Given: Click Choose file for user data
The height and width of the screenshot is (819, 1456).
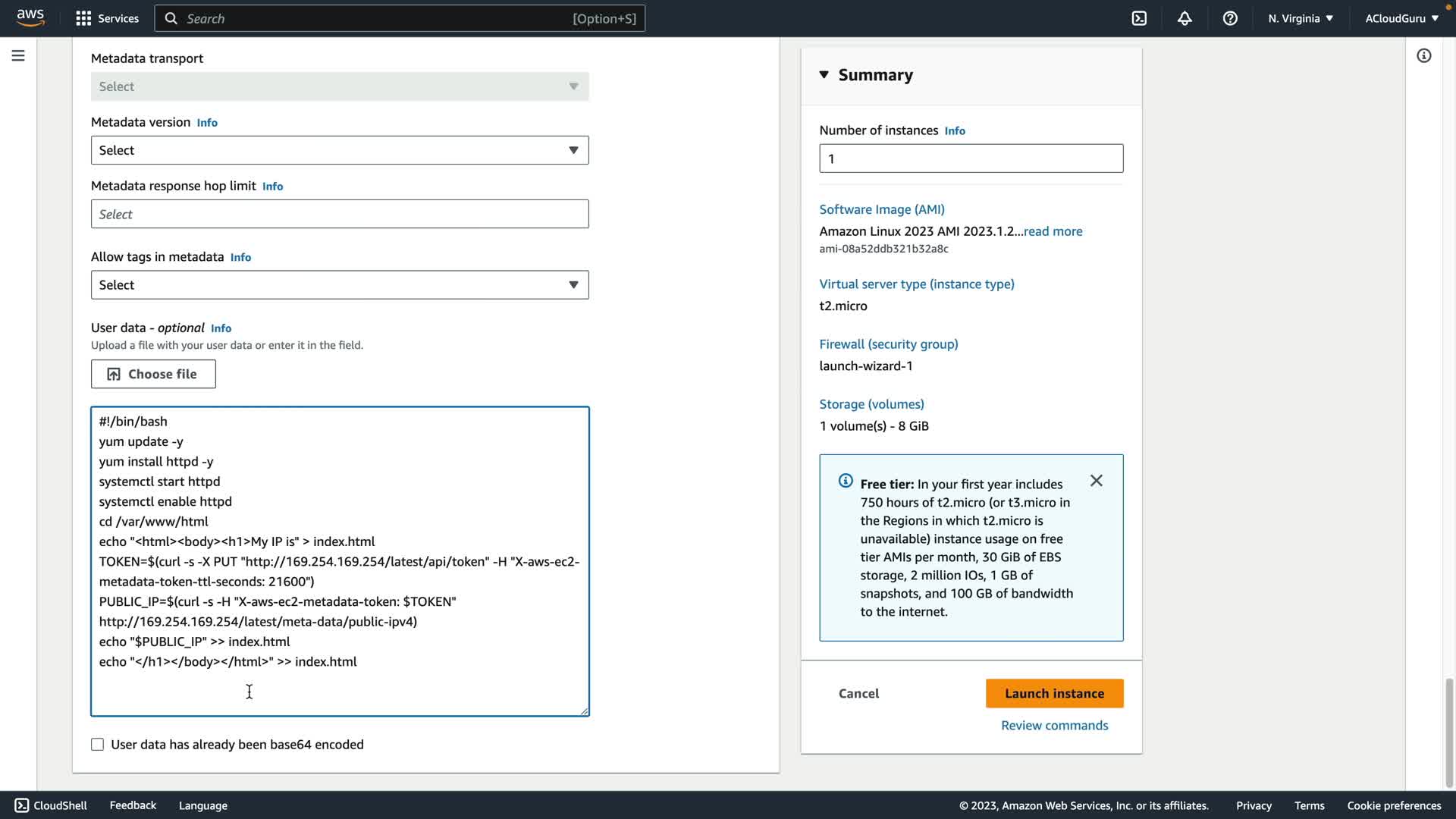Looking at the screenshot, I should click(153, 374).
